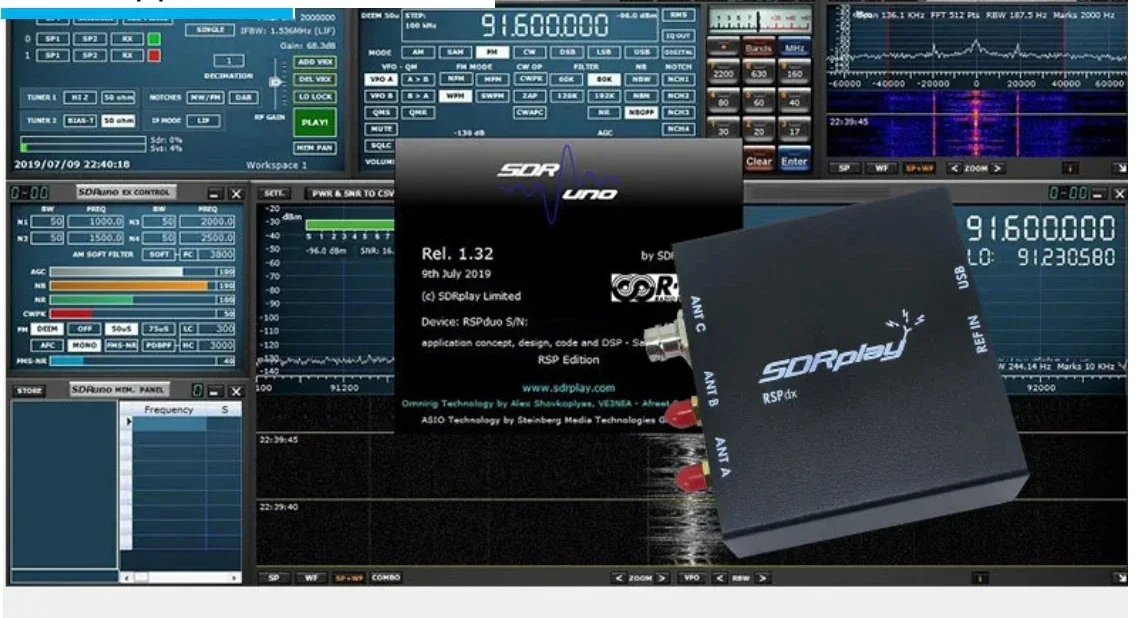Image resolution: width=1136 pixels, height=618 pixels.
Task: Start streaming with the green PLAY! button
Action: pos(314,122)
